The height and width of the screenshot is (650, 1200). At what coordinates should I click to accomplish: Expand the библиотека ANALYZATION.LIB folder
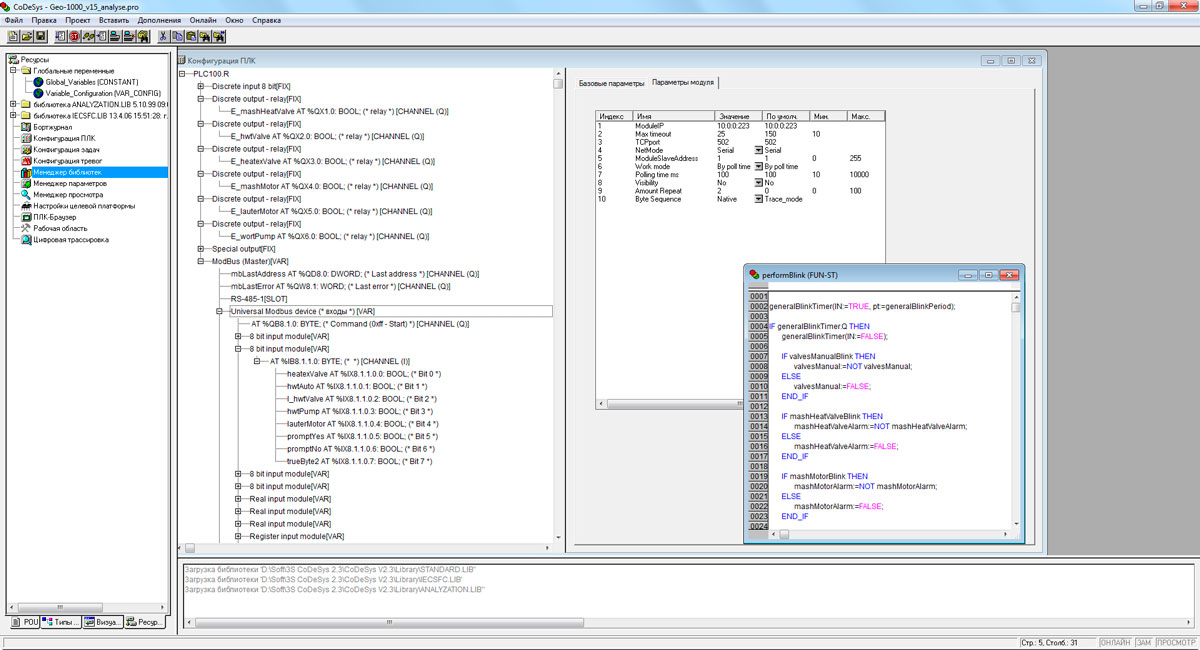click(13, 104)
